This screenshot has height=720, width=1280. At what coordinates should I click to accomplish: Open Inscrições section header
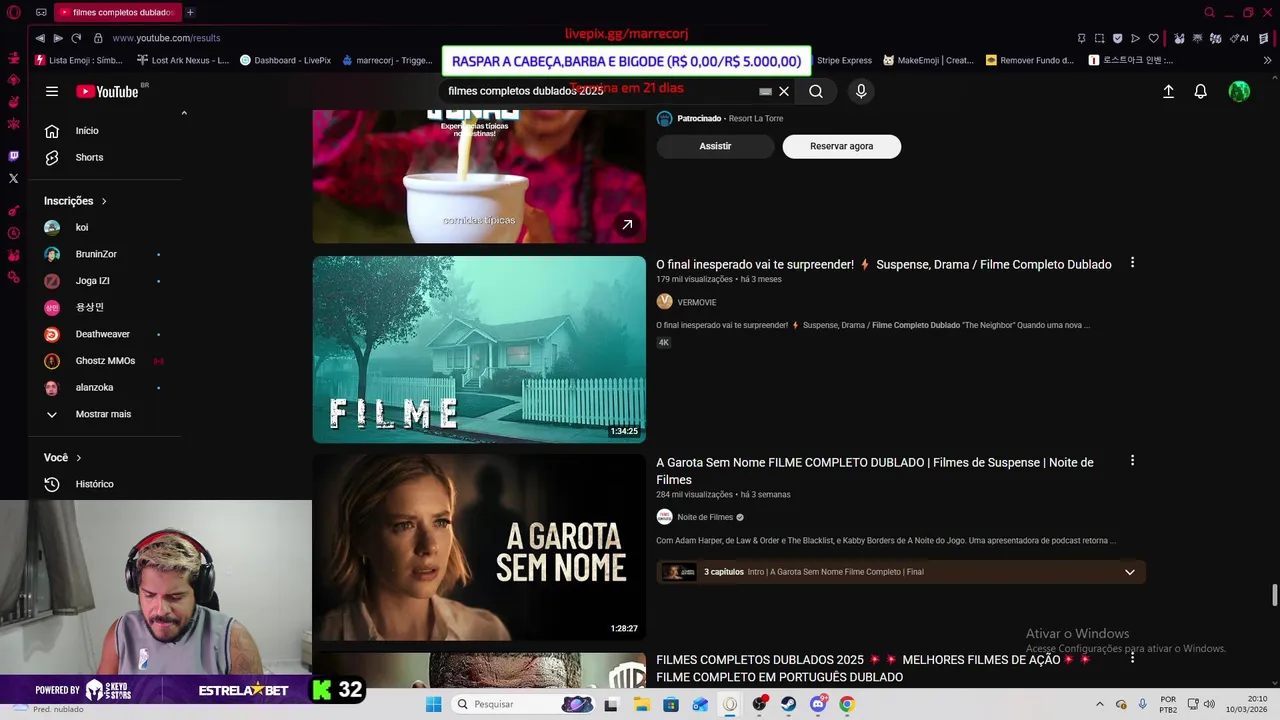pyautogui.click(x=75, y=201)
